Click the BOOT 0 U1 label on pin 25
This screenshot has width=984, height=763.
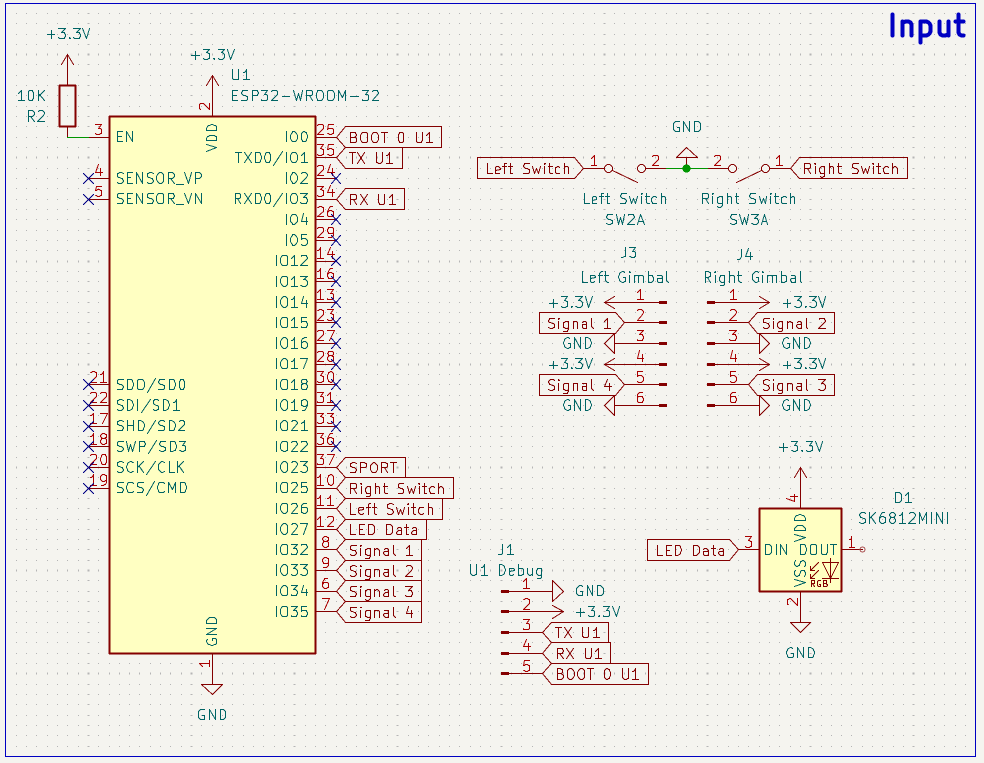391,137
